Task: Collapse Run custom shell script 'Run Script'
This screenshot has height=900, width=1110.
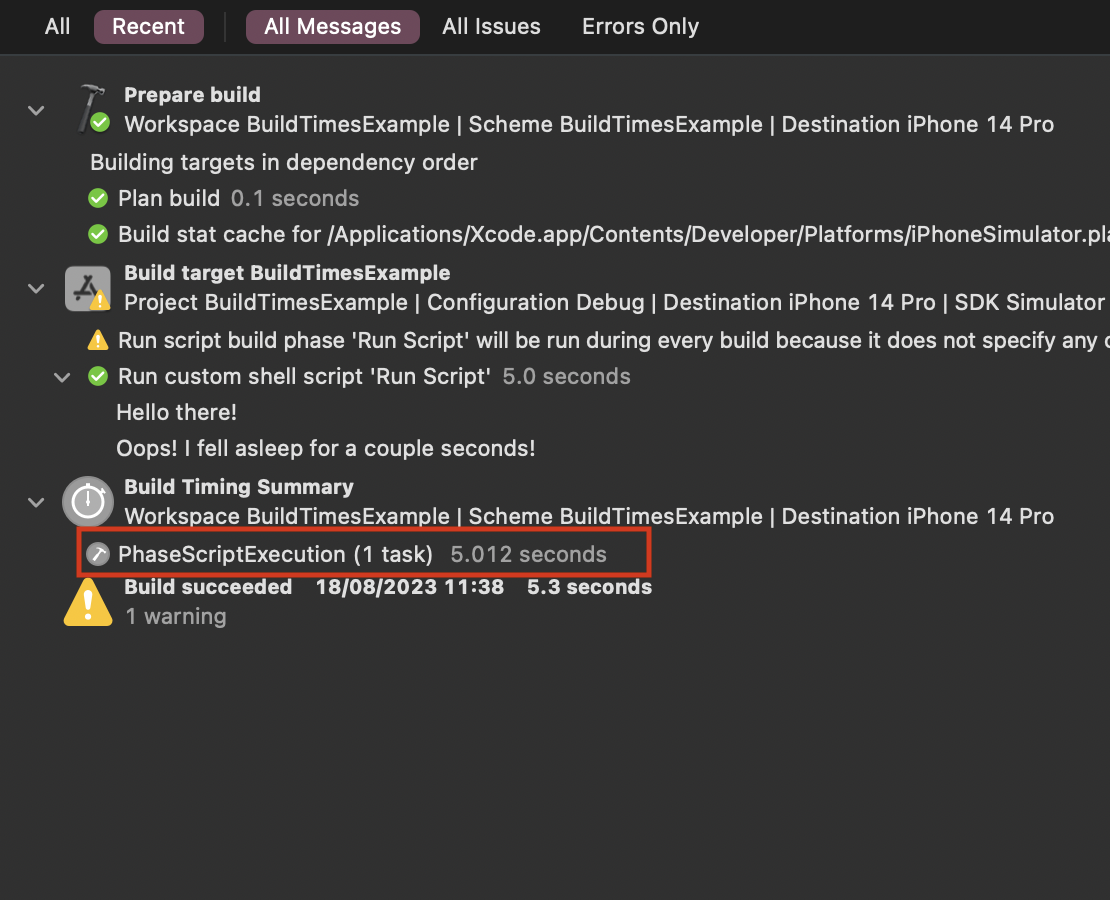Action: (62, 377)
